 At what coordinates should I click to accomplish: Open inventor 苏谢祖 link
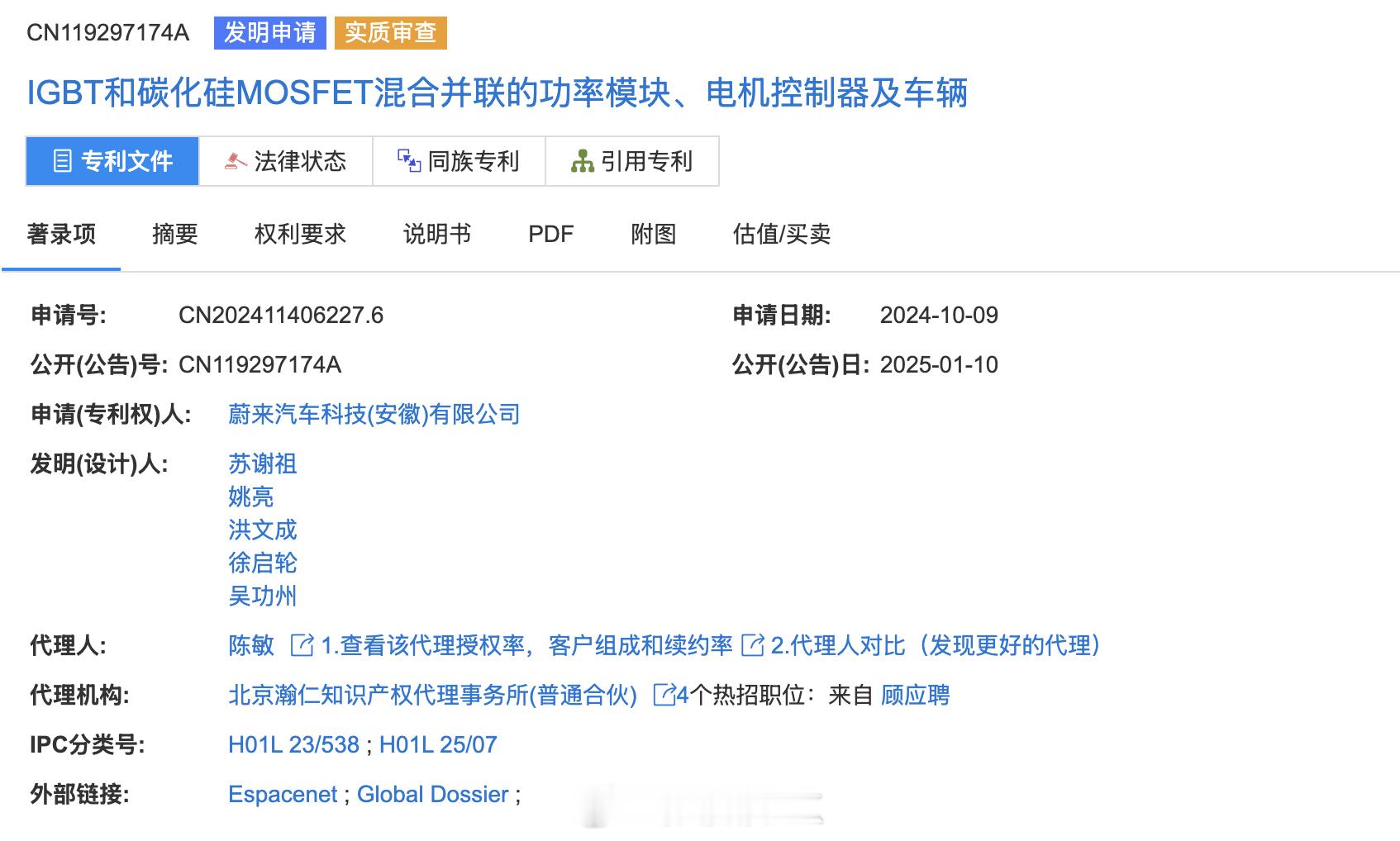262,463
